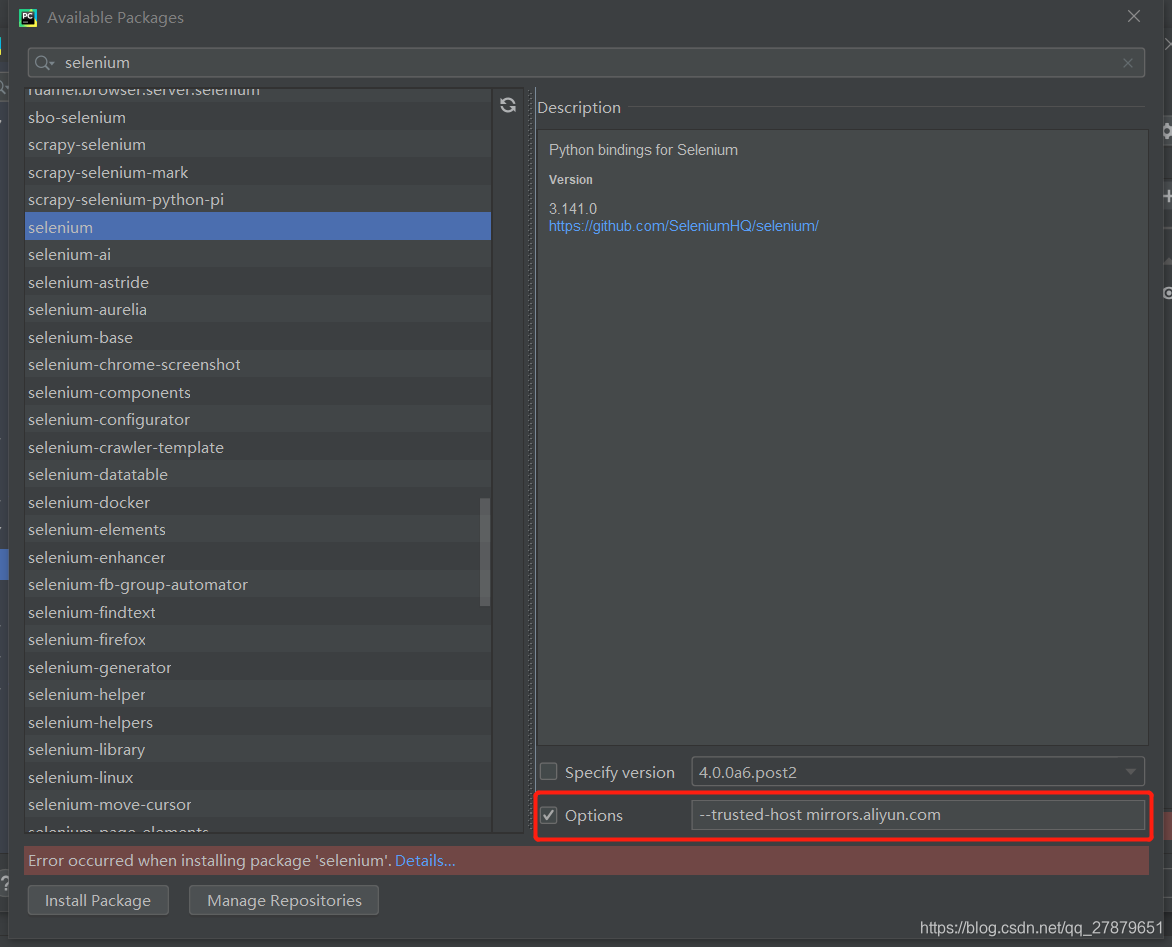
Task: Click the search magnifier icon
Action: (43, 62)
